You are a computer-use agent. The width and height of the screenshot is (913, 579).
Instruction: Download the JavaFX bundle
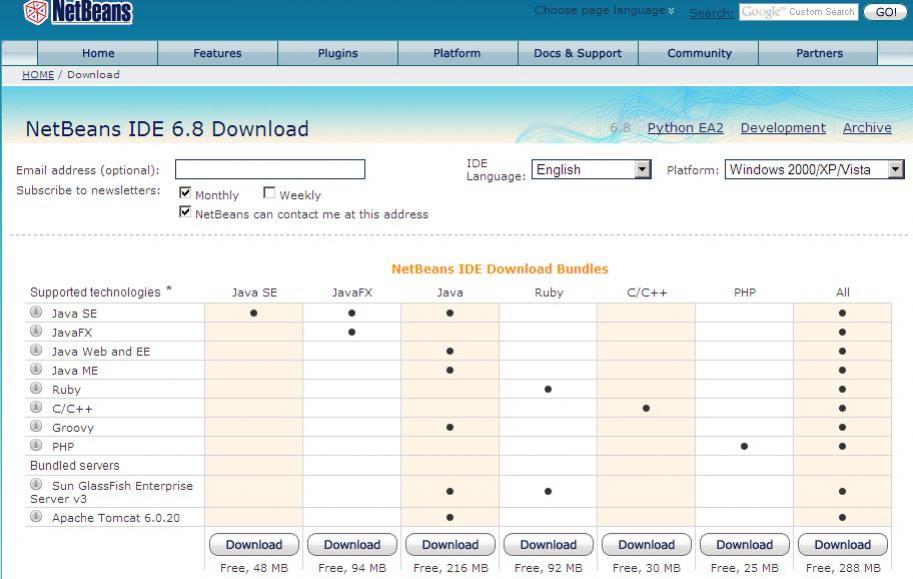(x=352, y=545)
